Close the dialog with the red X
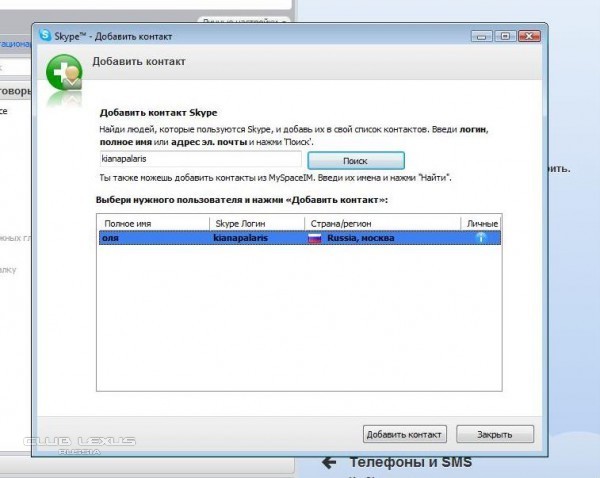This screenshot has height=478, width=600. pyautogui.click(x=530, y=36)
